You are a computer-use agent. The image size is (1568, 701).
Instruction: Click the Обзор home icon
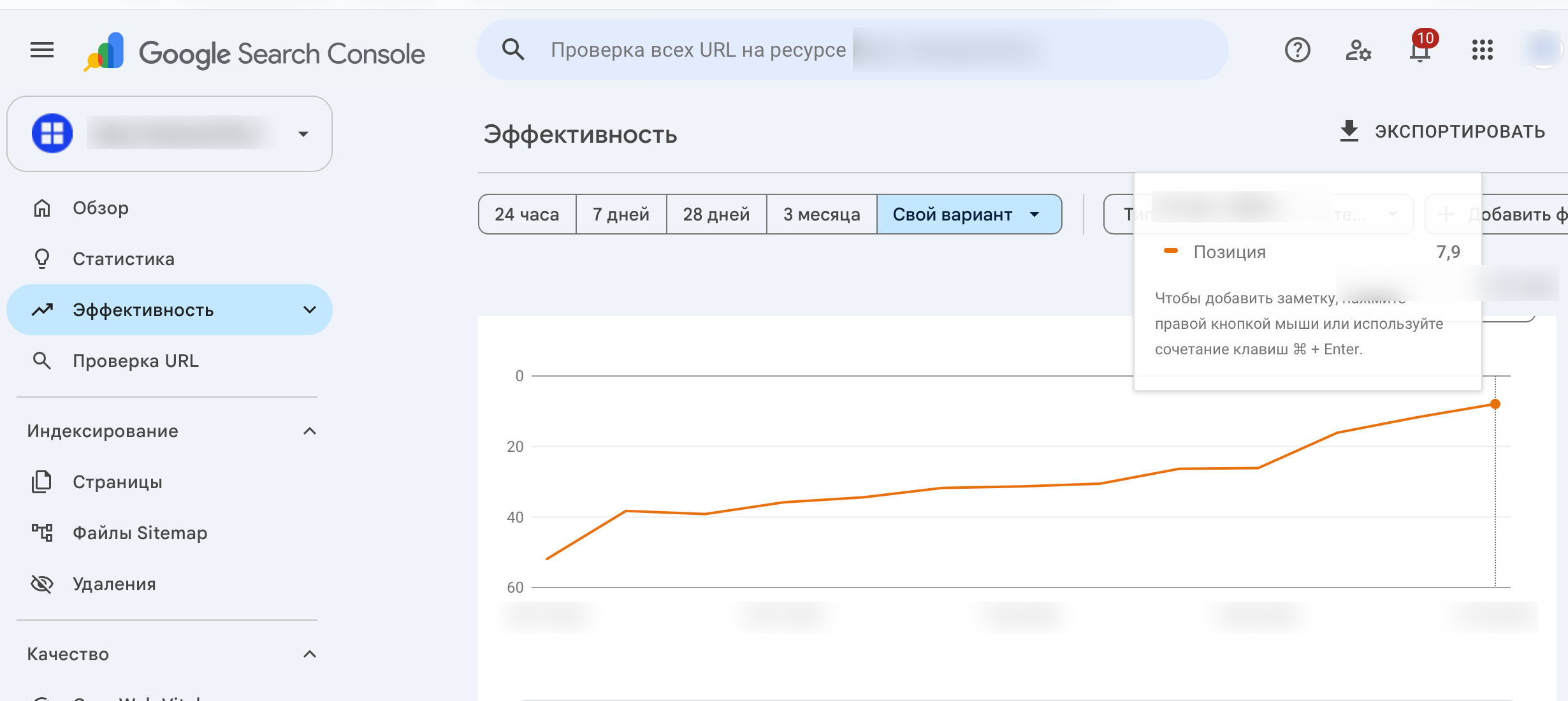[x=42, y=208]
